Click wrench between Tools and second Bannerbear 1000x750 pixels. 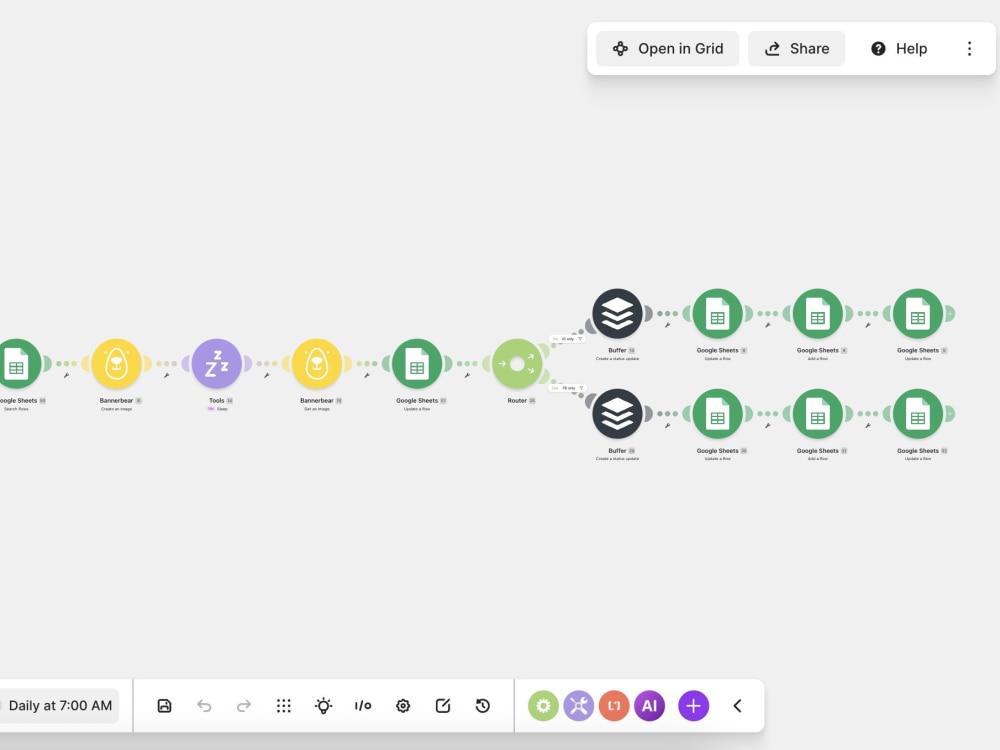[x=267, y=376]
